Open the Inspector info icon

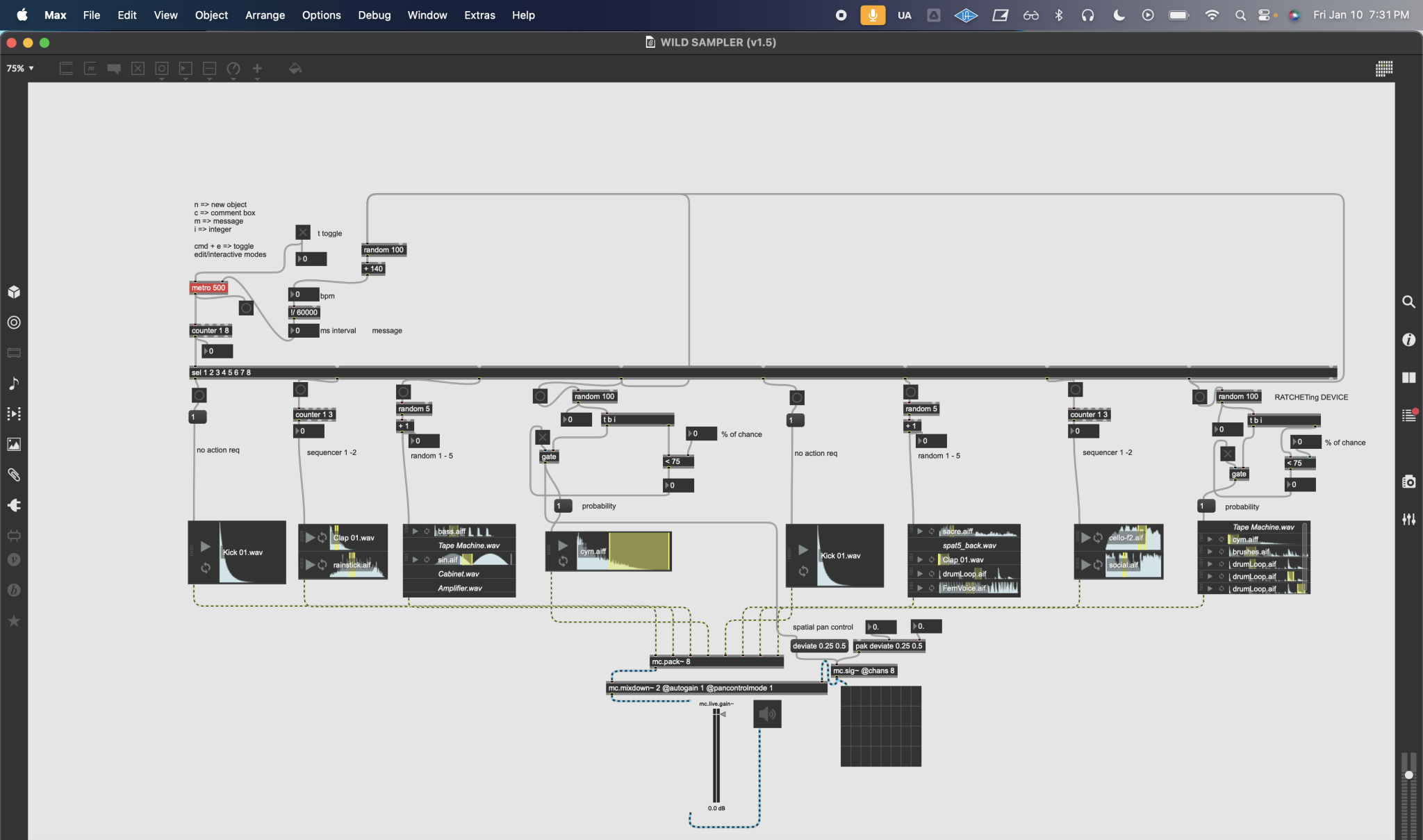[x=1408, y=340]
